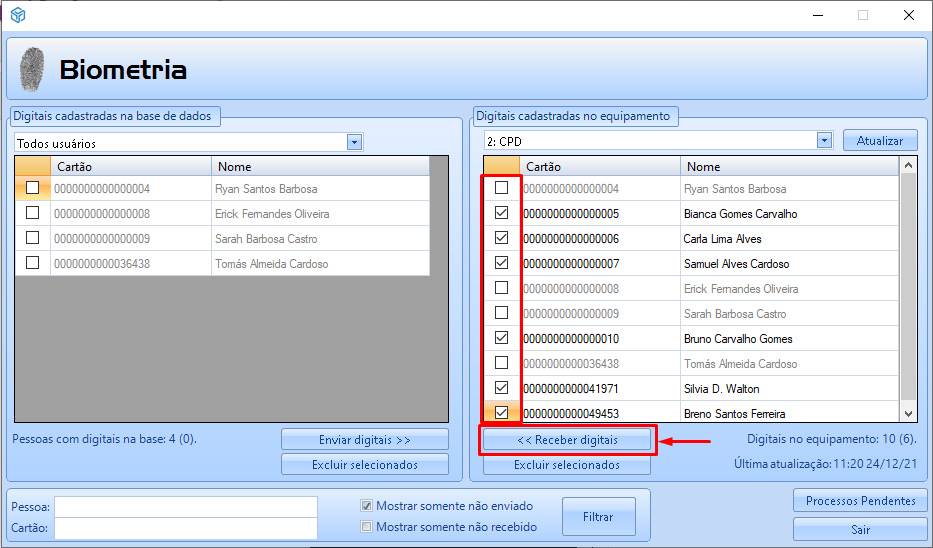Click 'Enviar digitais >>' button
The height and width of the screenshot is (548, 933).
365,440
